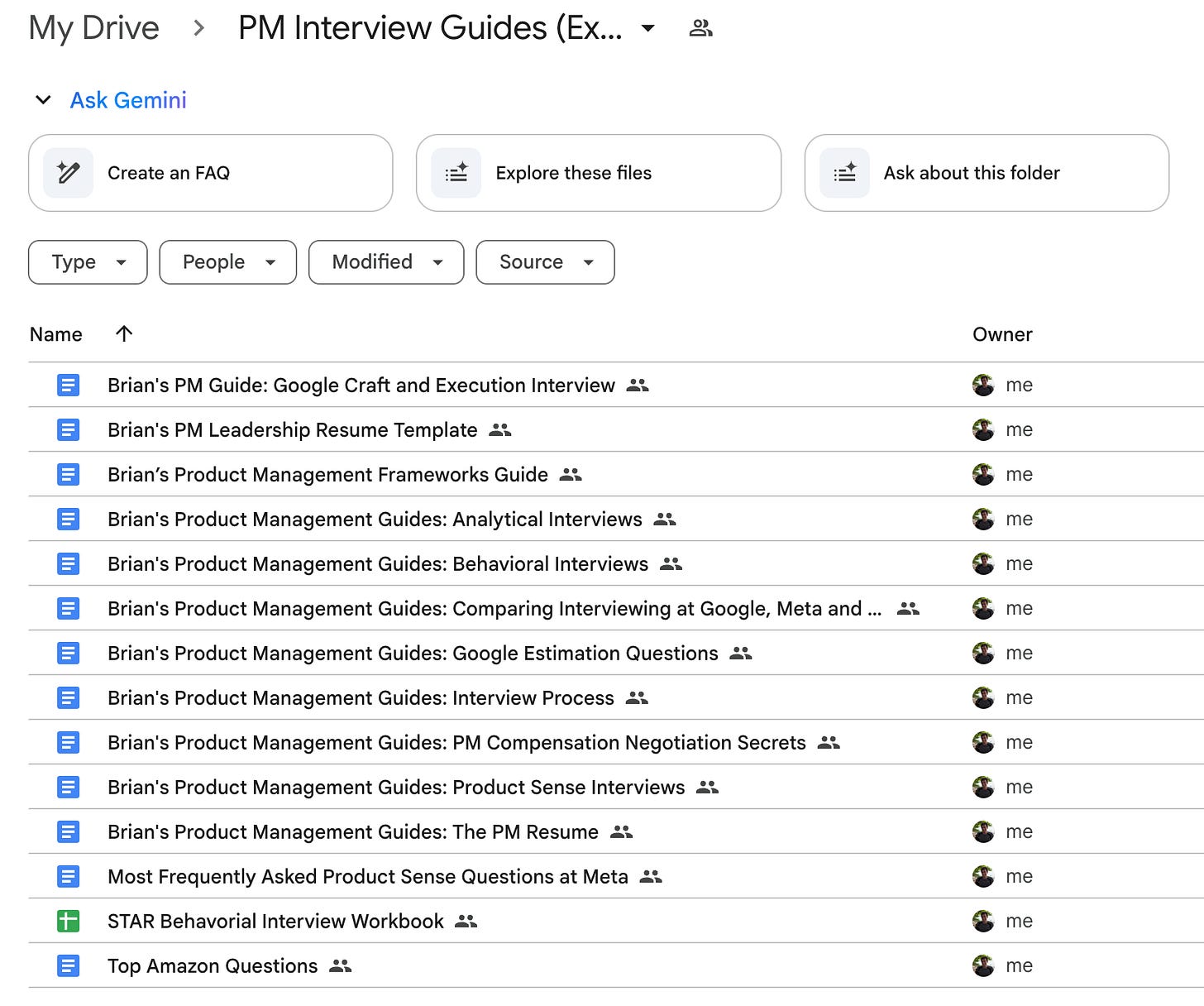Click owner avatar in Google Craft and Execution row

(983, 385)
